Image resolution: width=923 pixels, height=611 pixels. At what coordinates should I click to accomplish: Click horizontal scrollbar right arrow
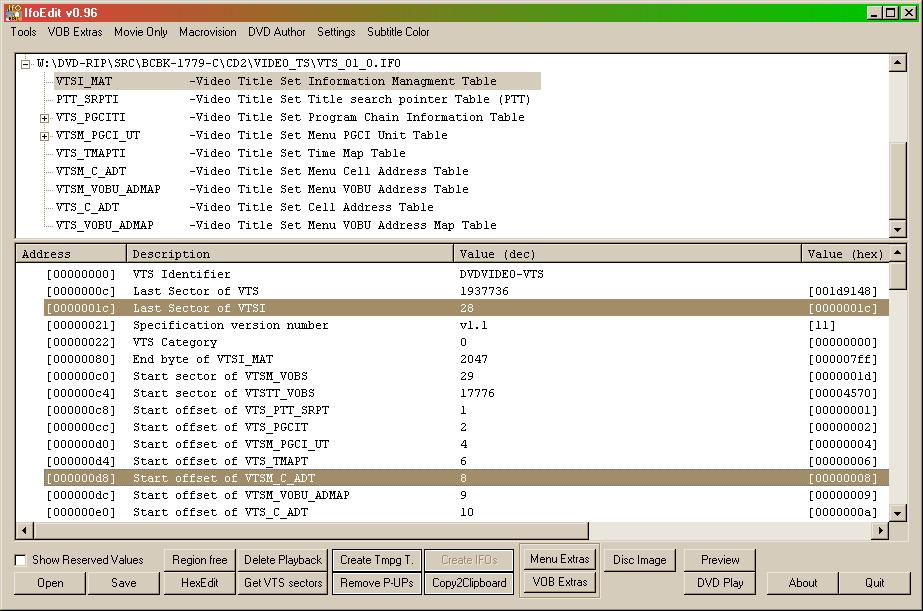tap(880, 530)
